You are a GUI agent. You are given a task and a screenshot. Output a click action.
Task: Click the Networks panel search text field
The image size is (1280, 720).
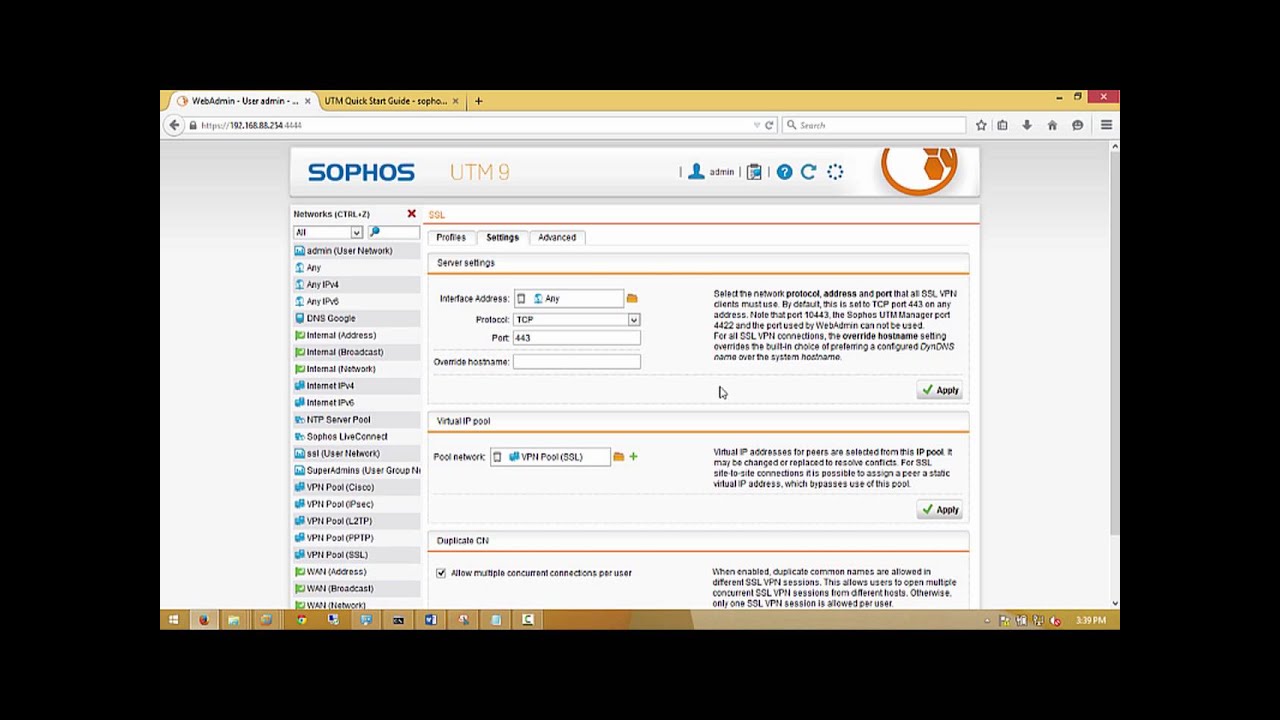tap(400, 232)
